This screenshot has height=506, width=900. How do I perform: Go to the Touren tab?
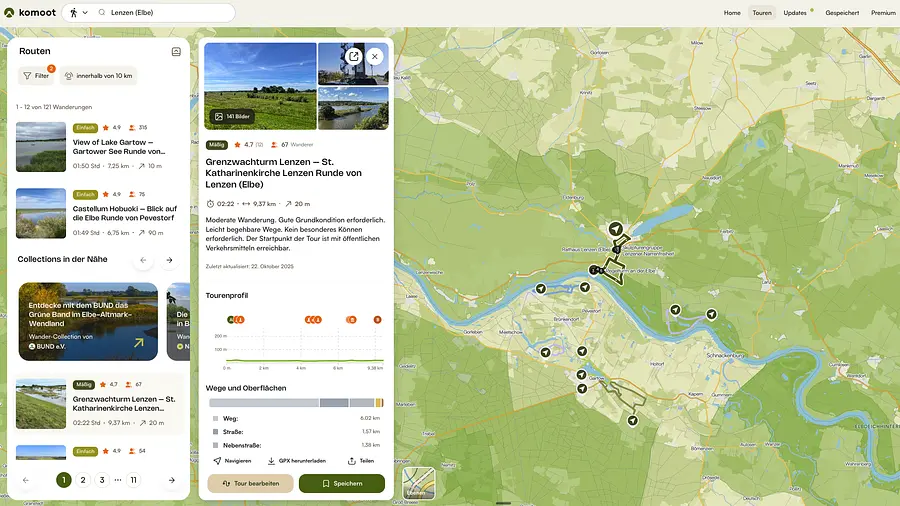coord(762,13)
